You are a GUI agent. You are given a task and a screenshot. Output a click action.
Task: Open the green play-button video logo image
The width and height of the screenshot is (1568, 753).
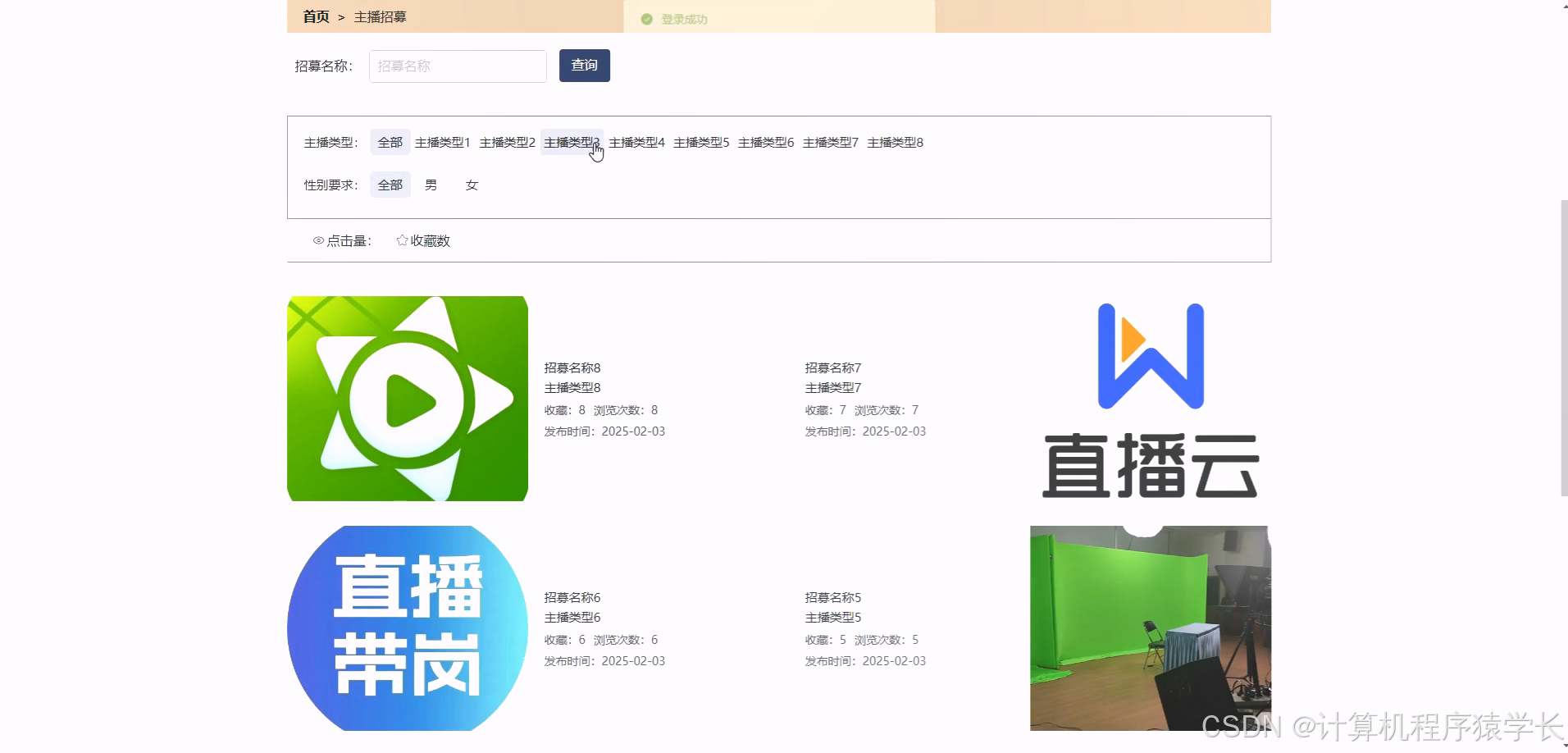pyautogui.click(x=408, y=398)
